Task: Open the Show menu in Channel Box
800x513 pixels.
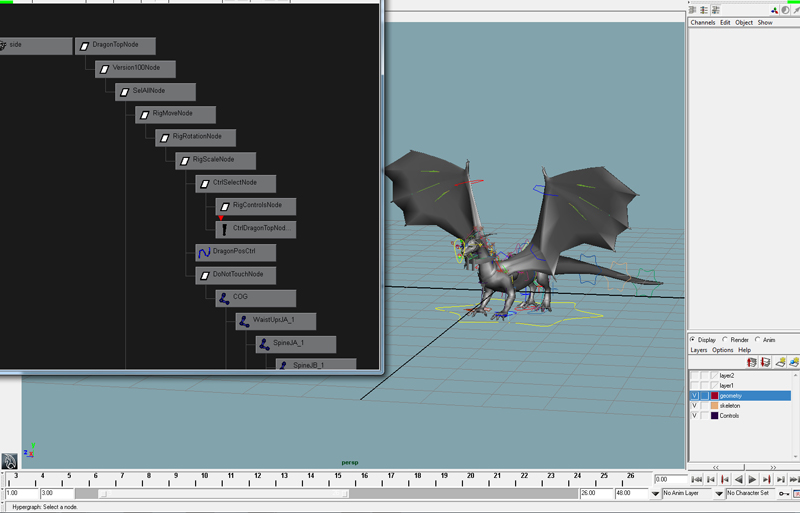Action: 765,22
